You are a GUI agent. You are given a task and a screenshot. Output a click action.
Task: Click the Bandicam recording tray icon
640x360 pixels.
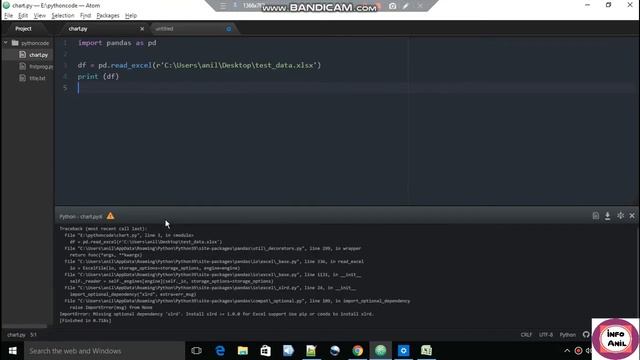click(578, 351)
